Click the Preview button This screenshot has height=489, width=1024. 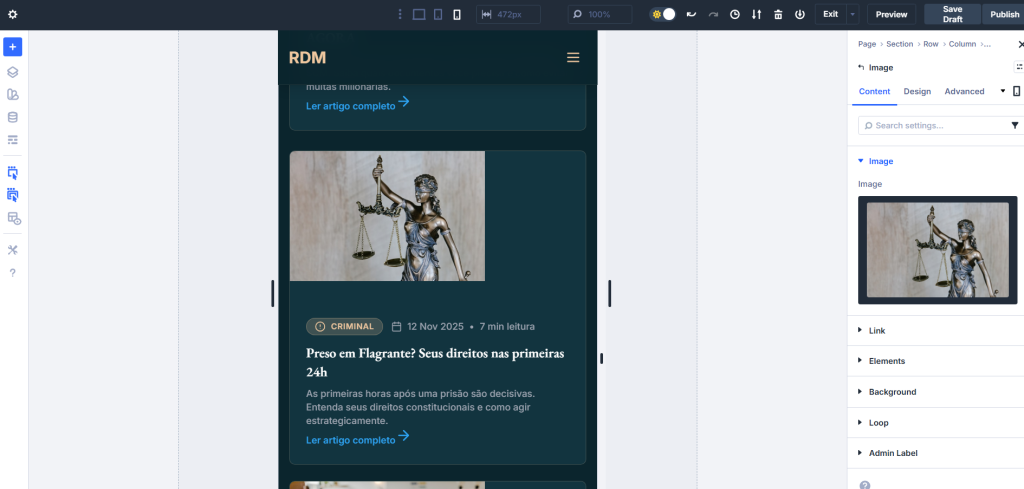(891, 14)
